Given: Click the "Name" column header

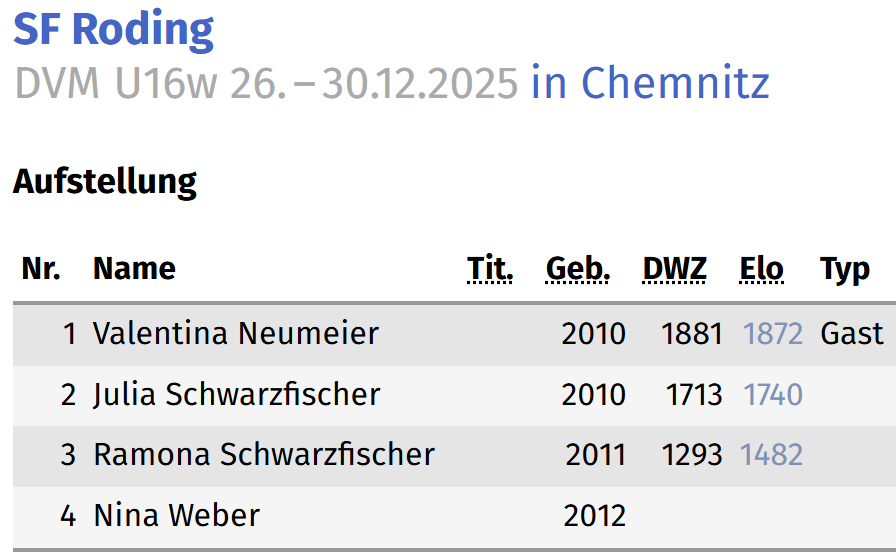Looking at the screenshot, I should click(134, 269).
